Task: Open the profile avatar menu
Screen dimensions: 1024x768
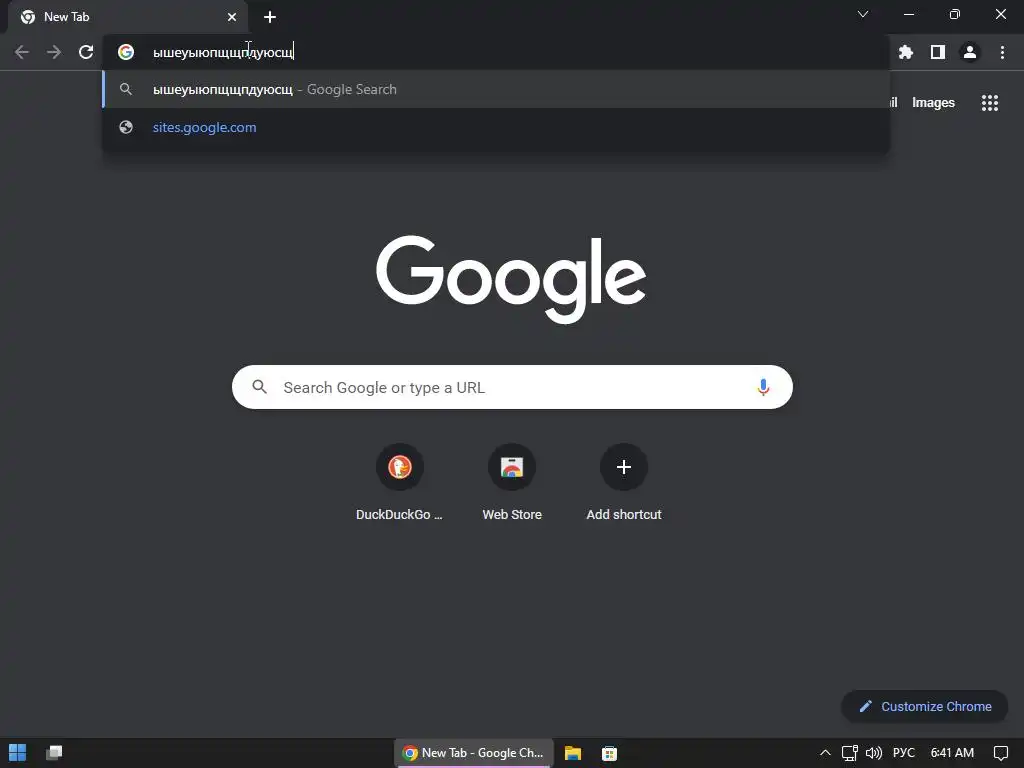Action: click(970, 52)
